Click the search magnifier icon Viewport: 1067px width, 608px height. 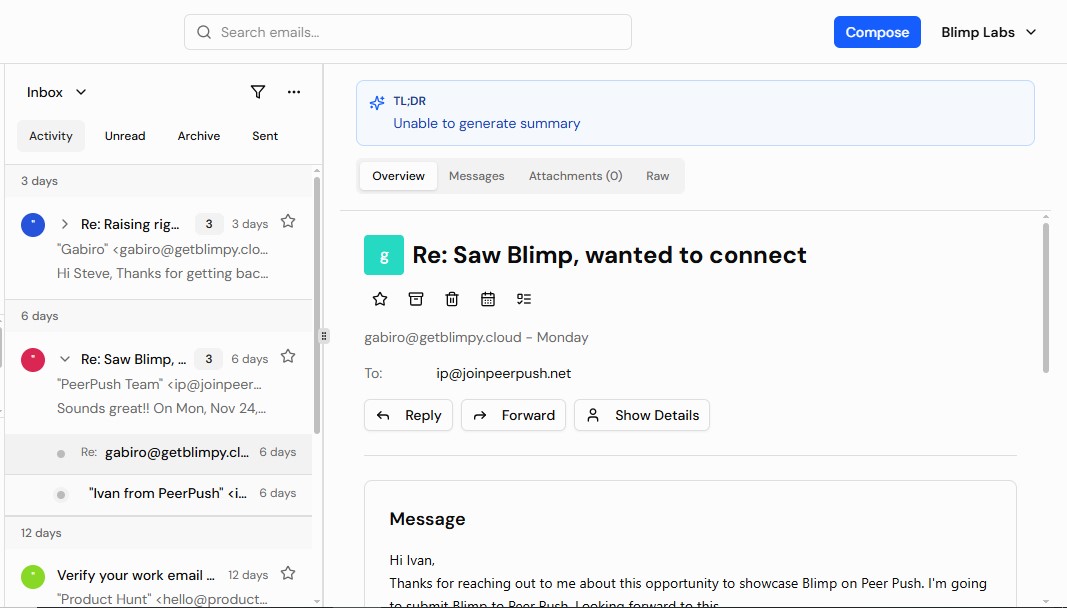click(203, 31)
